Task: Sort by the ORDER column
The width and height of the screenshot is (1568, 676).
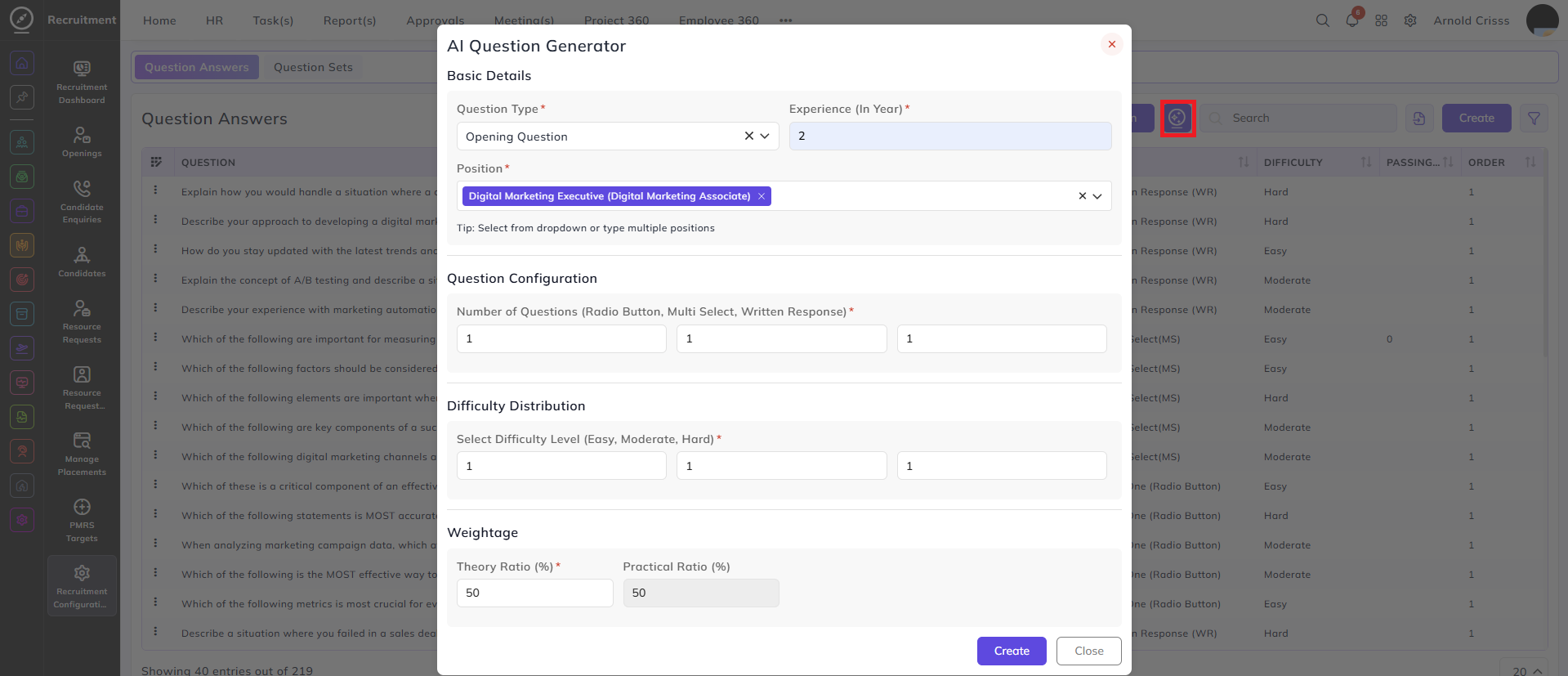Action: pyautogui.click(x=1530, y=163)
